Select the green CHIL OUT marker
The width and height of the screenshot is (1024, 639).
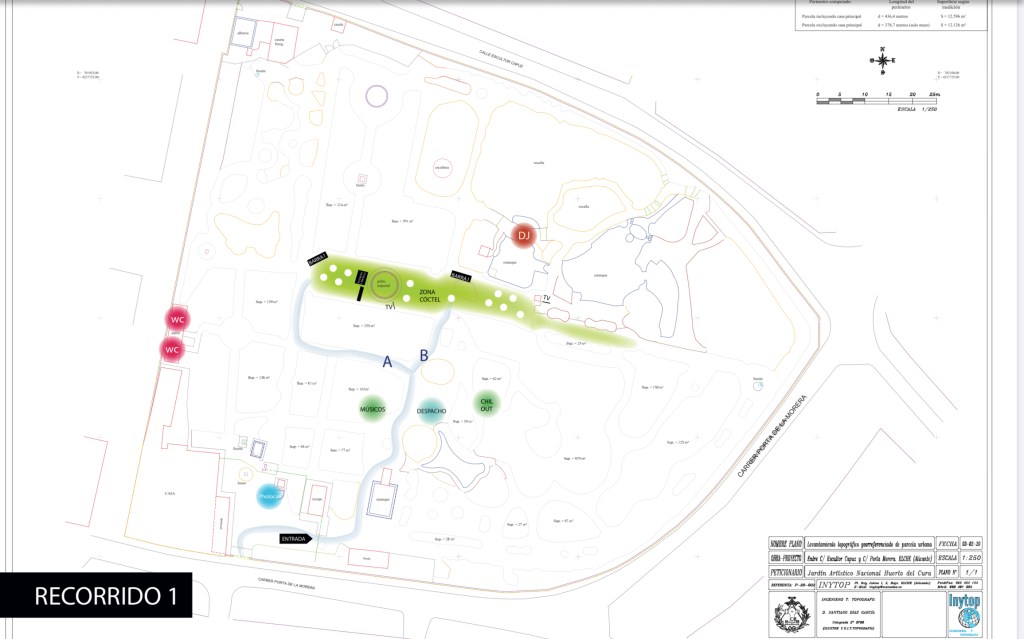pyautogui.click(x=486, y=403)
